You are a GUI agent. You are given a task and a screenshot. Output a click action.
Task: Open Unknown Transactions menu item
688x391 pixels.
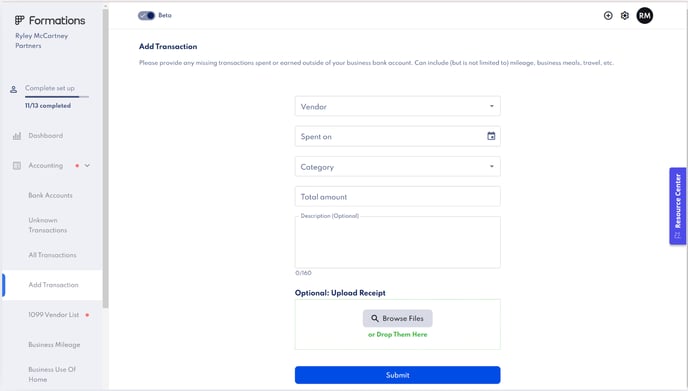coord(48,225)
